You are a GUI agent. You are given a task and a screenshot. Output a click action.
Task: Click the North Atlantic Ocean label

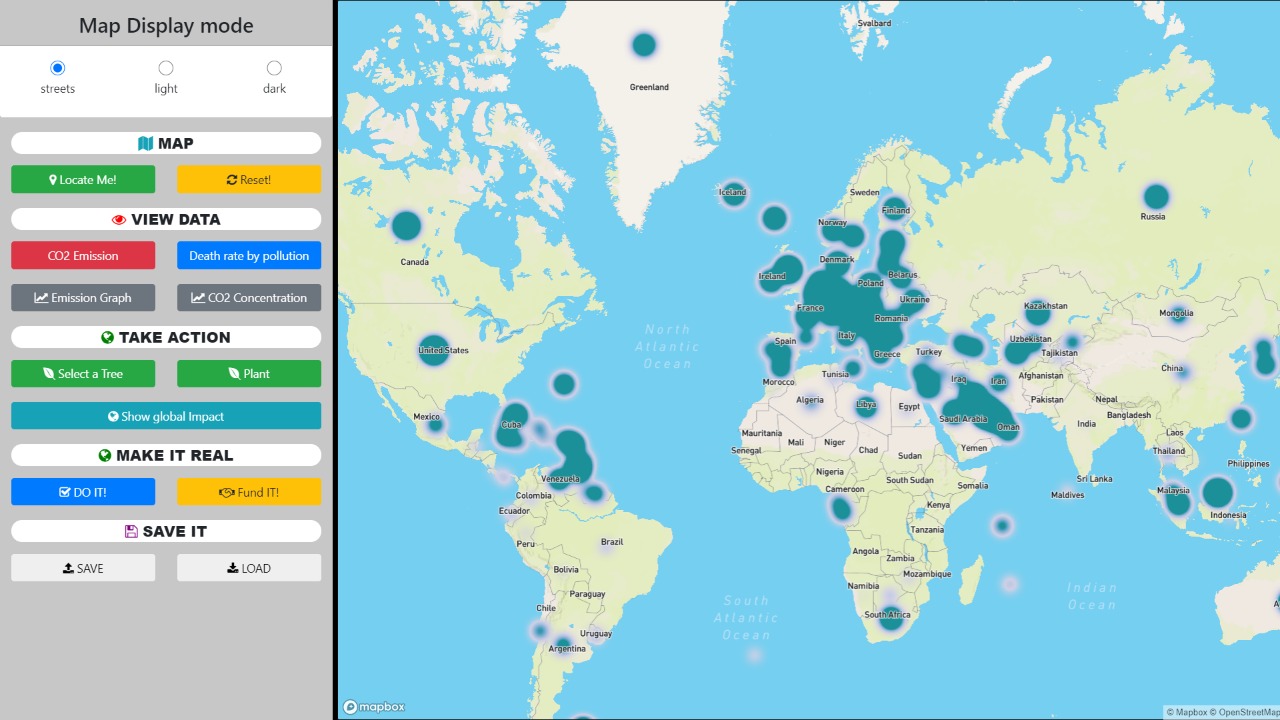pos(667,346)
